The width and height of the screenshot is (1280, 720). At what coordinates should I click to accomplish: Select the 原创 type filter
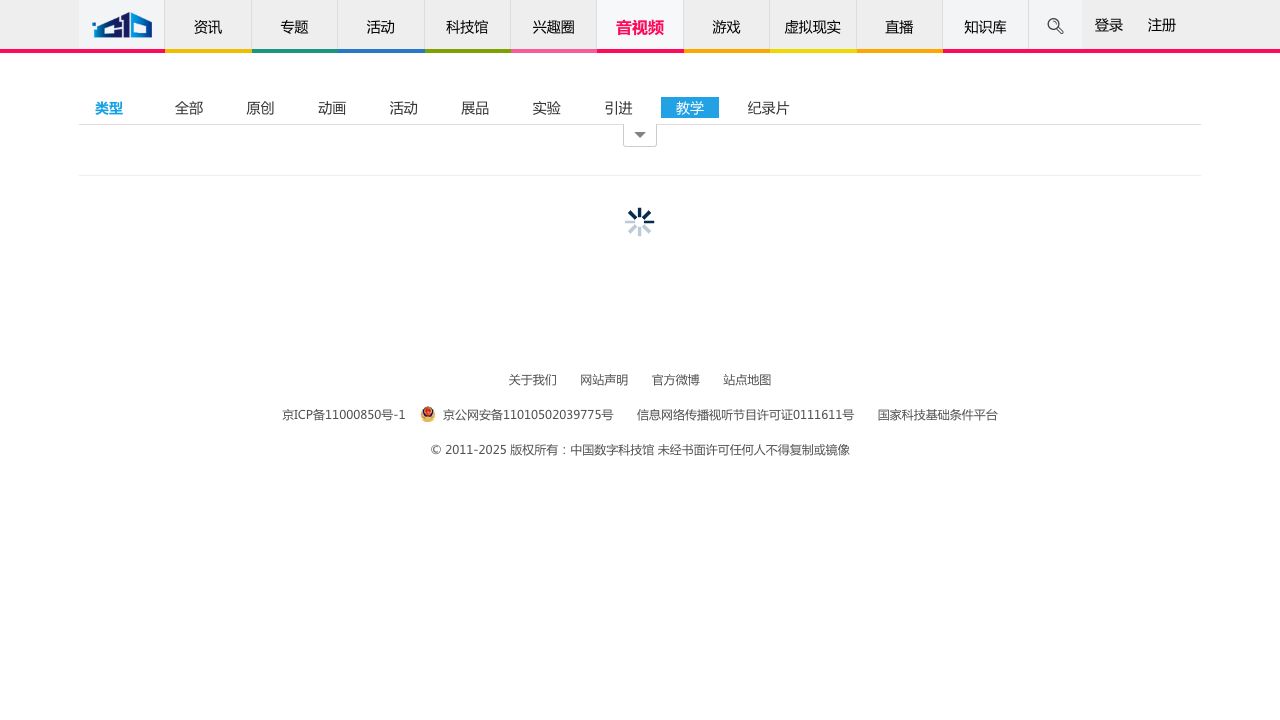(x=260, y=108)
